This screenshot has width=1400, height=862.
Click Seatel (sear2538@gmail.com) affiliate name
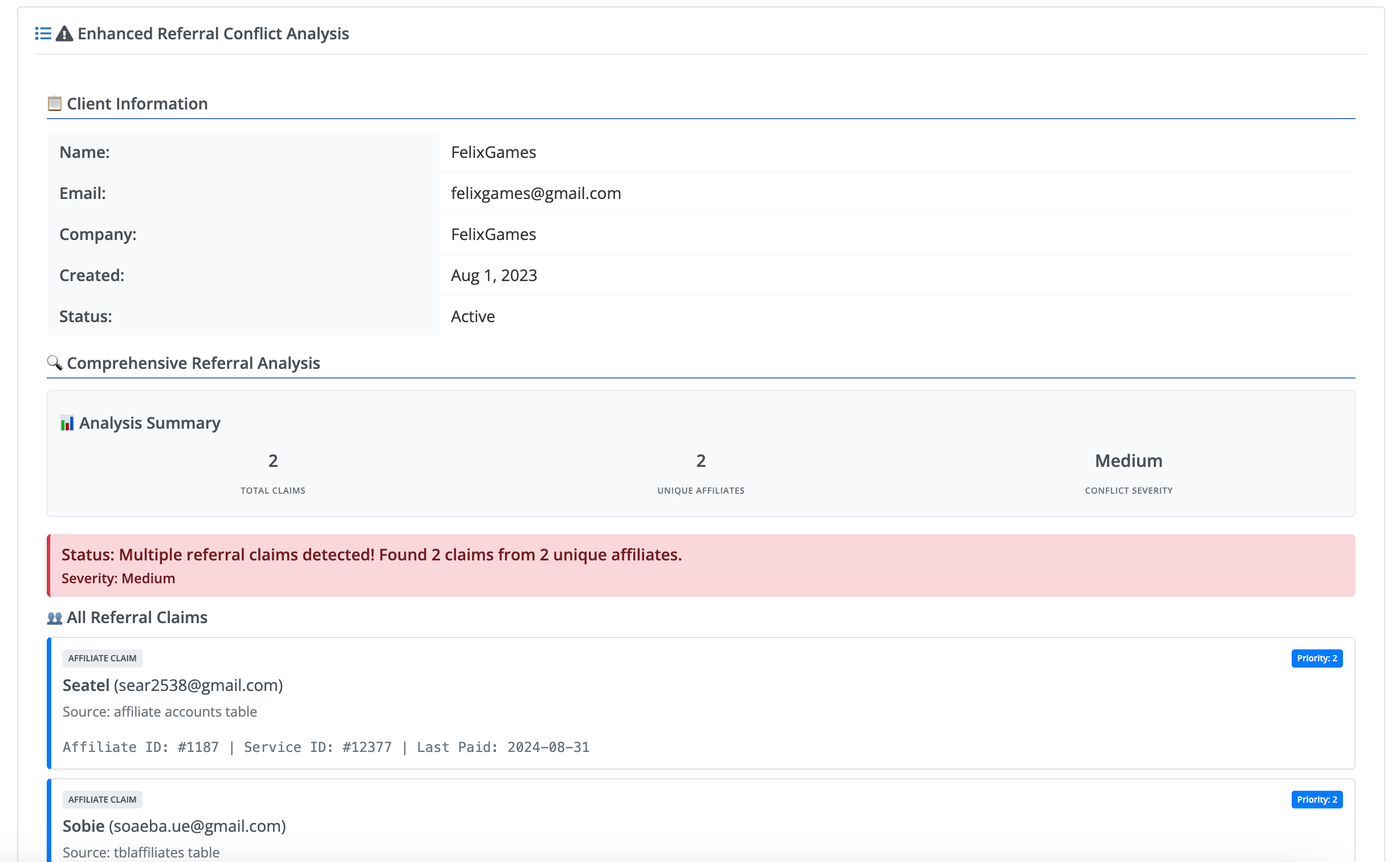pos(173,685)
